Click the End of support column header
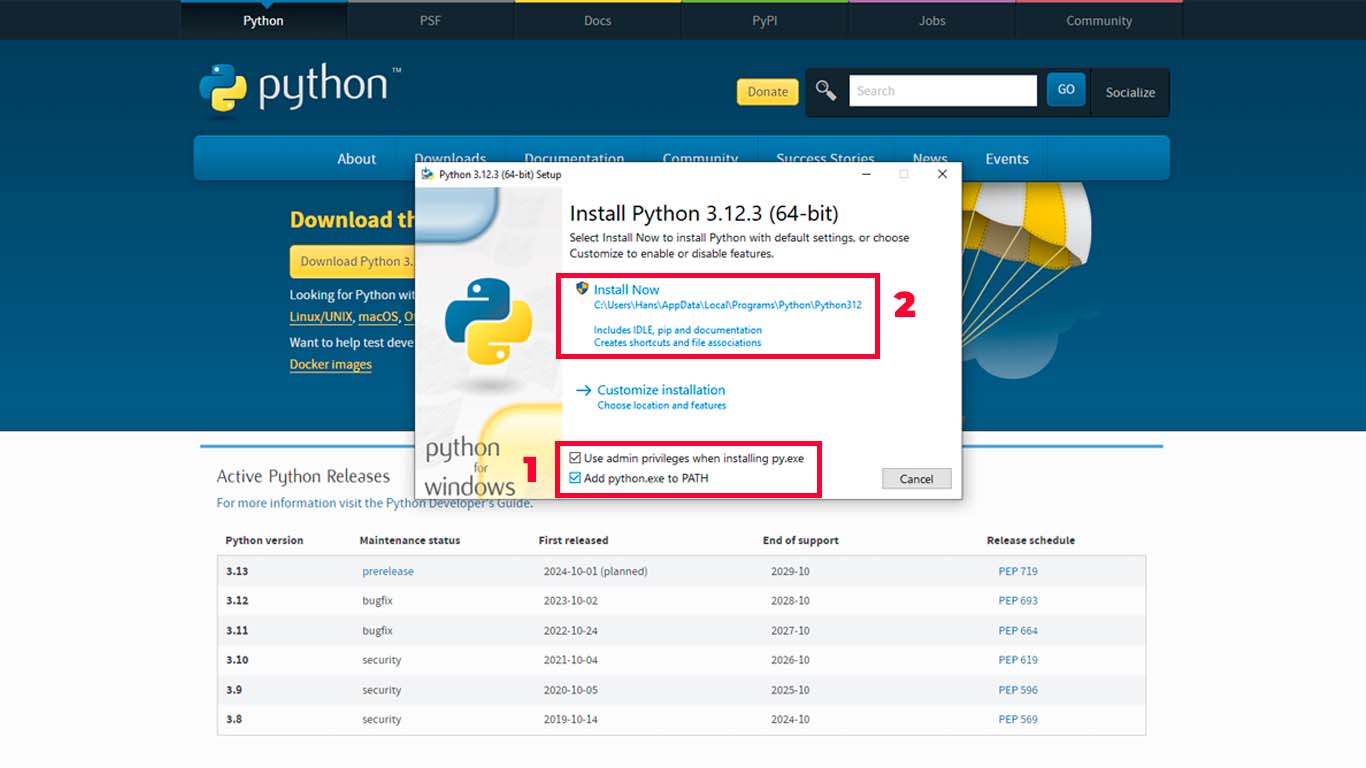Viewport: 1366px width, 768px height. (801, 540)
